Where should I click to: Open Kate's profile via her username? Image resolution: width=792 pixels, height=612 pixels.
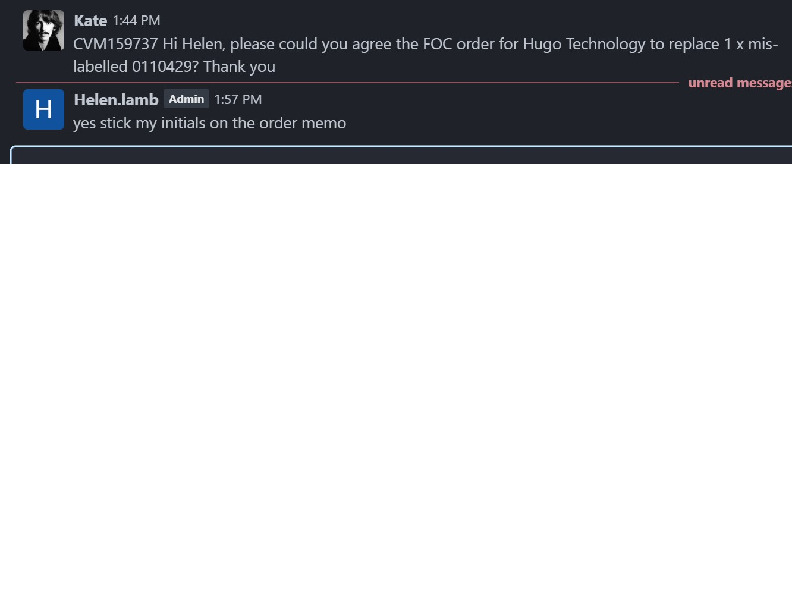pyautogui.click(x=90, y=20)
